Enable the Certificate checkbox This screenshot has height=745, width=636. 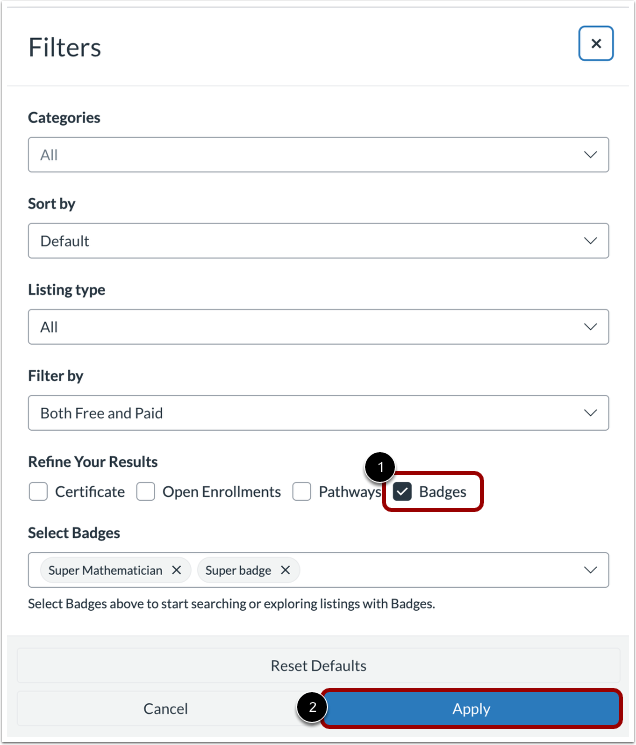pos(38,492)
